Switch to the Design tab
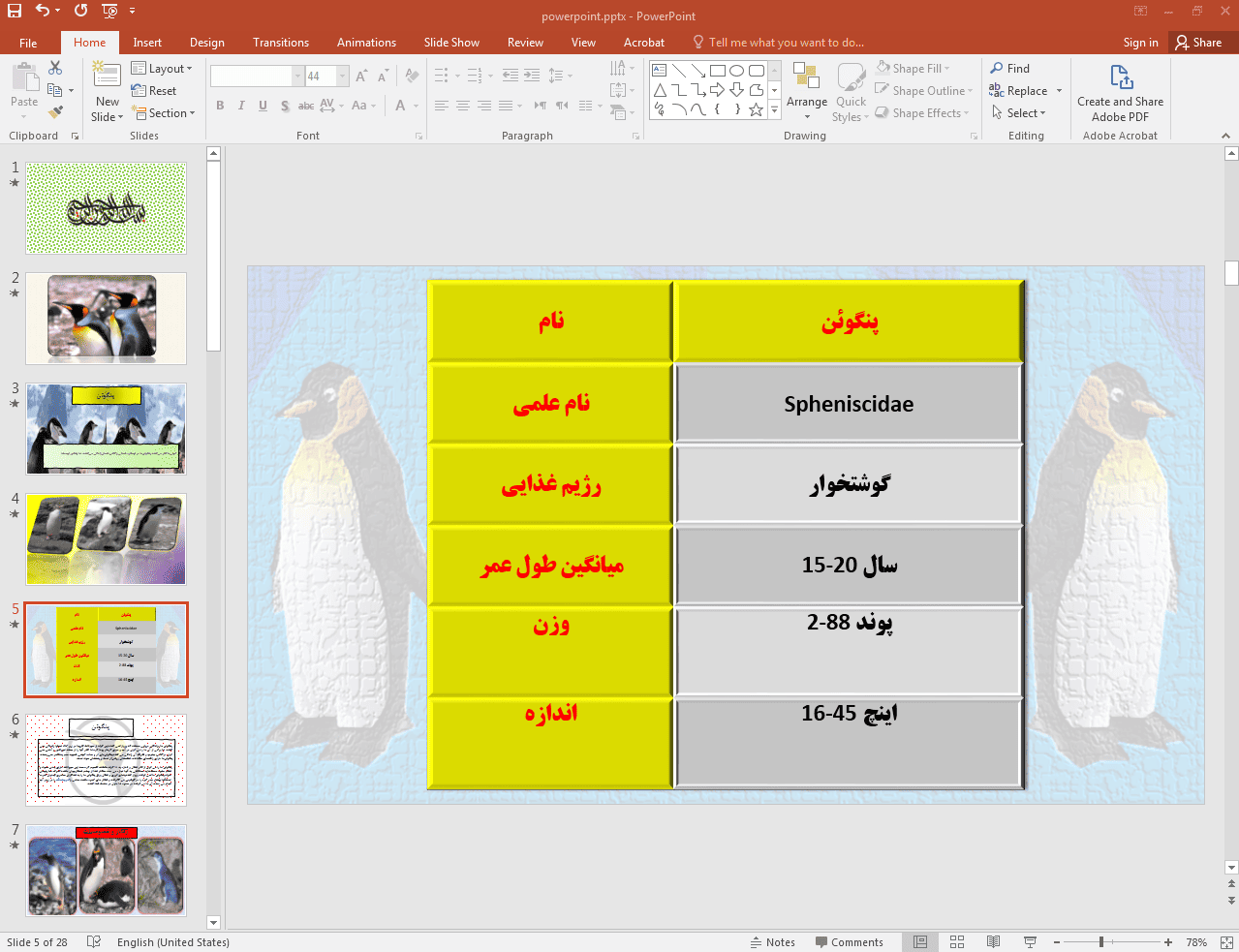 point(206,43)
